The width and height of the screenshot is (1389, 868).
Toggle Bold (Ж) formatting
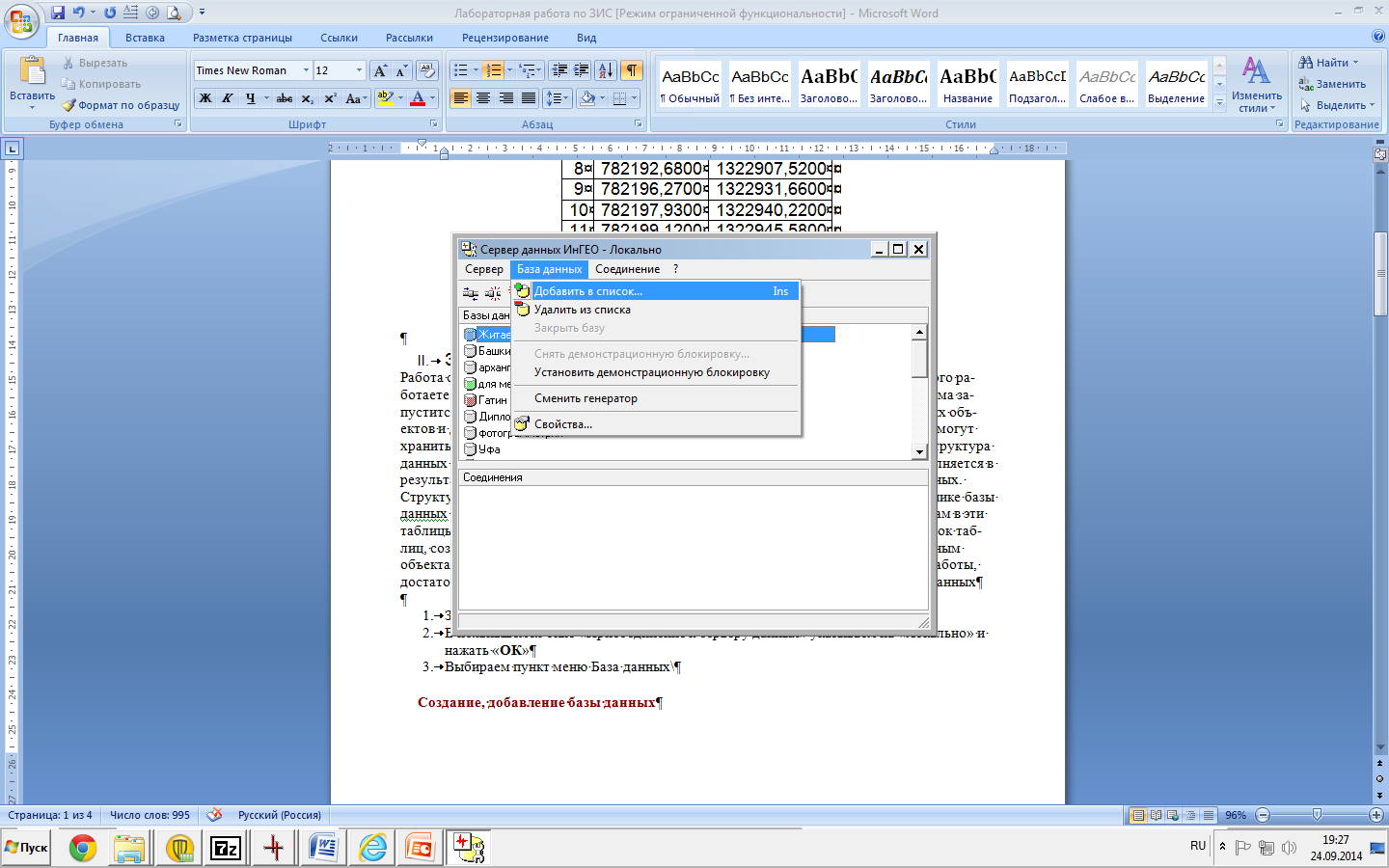[x=205, y=98]
